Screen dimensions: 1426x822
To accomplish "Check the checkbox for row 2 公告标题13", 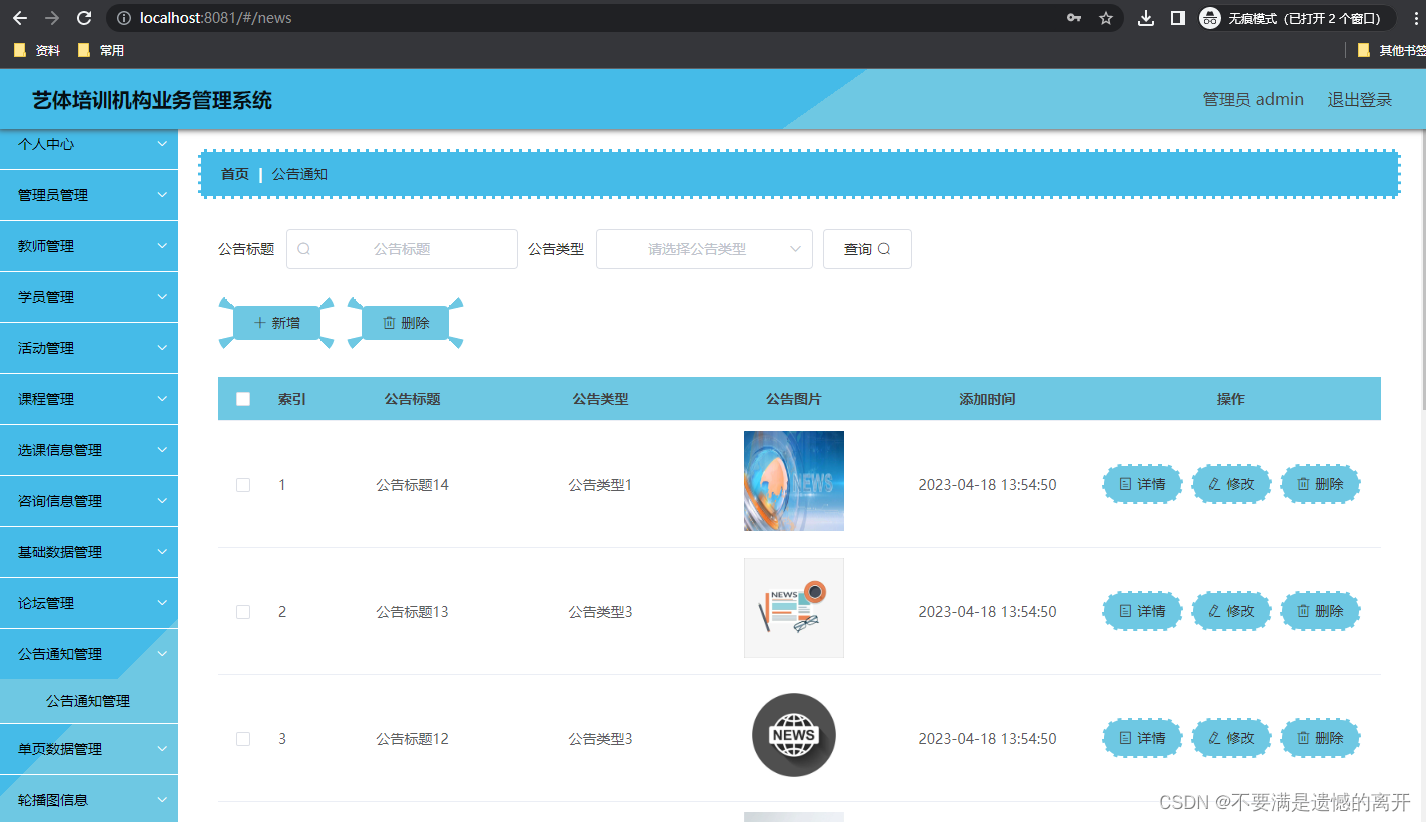I will pyautogui.click(x=242, y=611).
